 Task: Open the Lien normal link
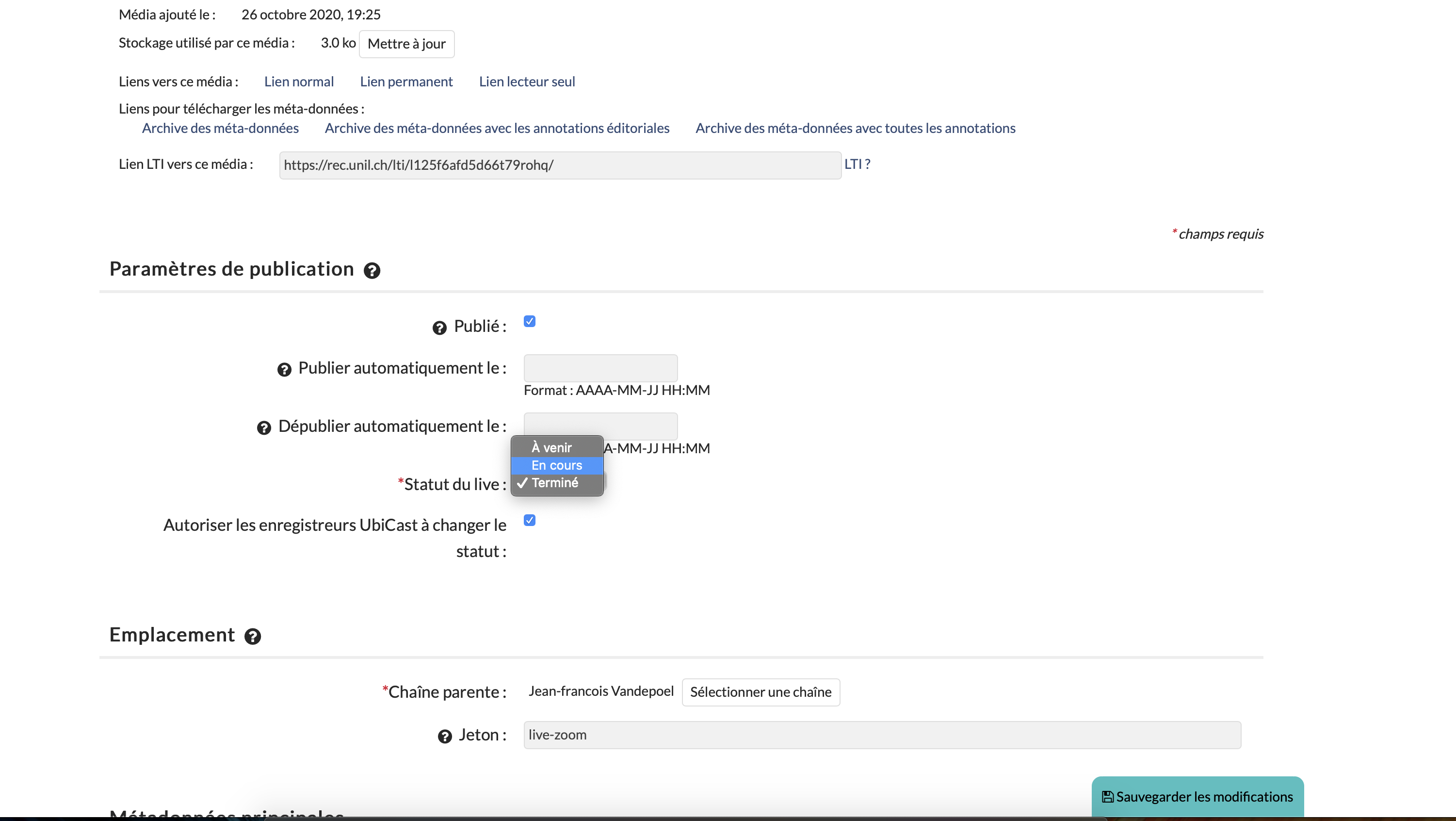[298, 82]
